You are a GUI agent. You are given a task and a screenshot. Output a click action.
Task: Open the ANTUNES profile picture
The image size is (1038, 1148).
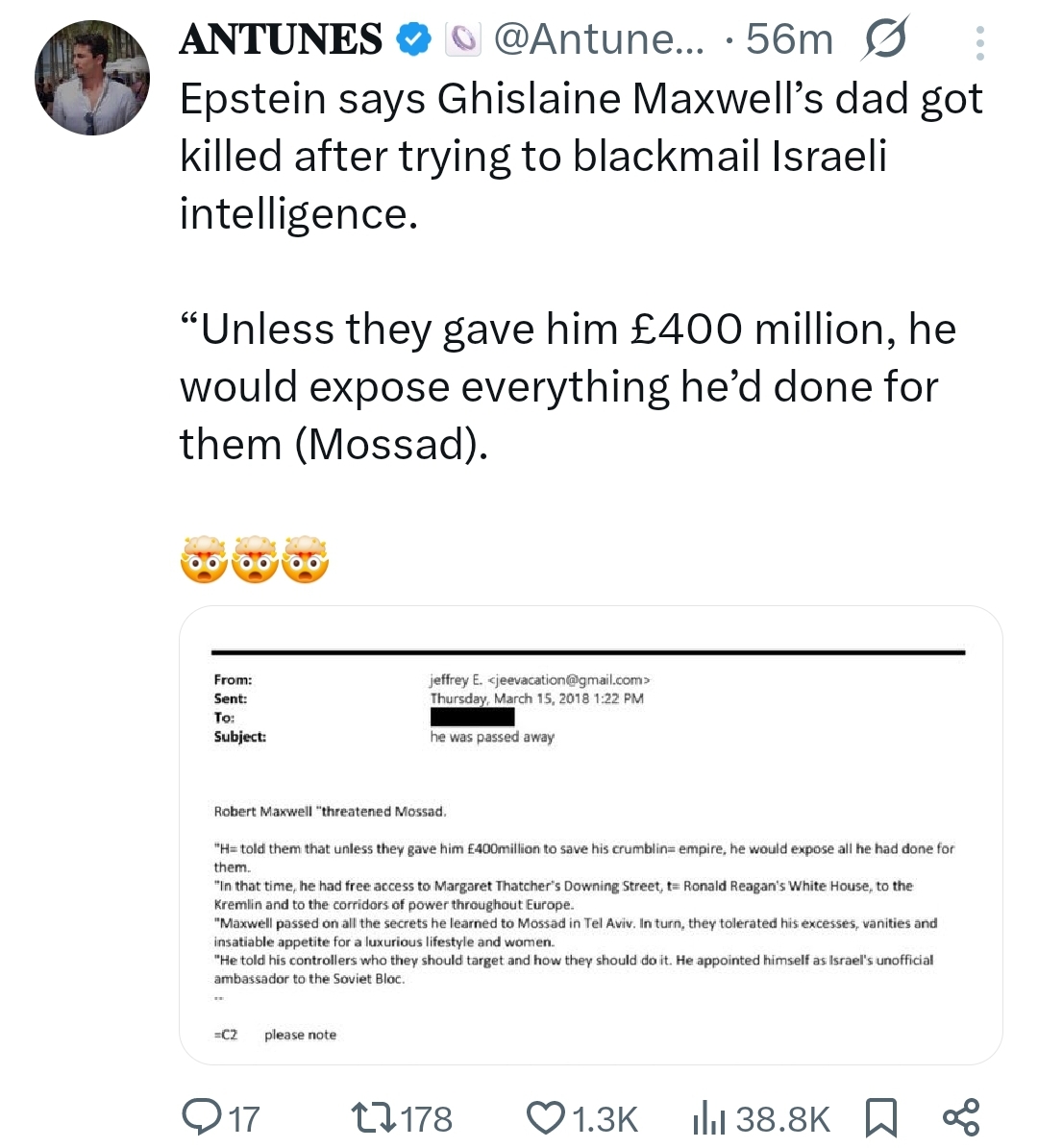(x=92, y=78)
